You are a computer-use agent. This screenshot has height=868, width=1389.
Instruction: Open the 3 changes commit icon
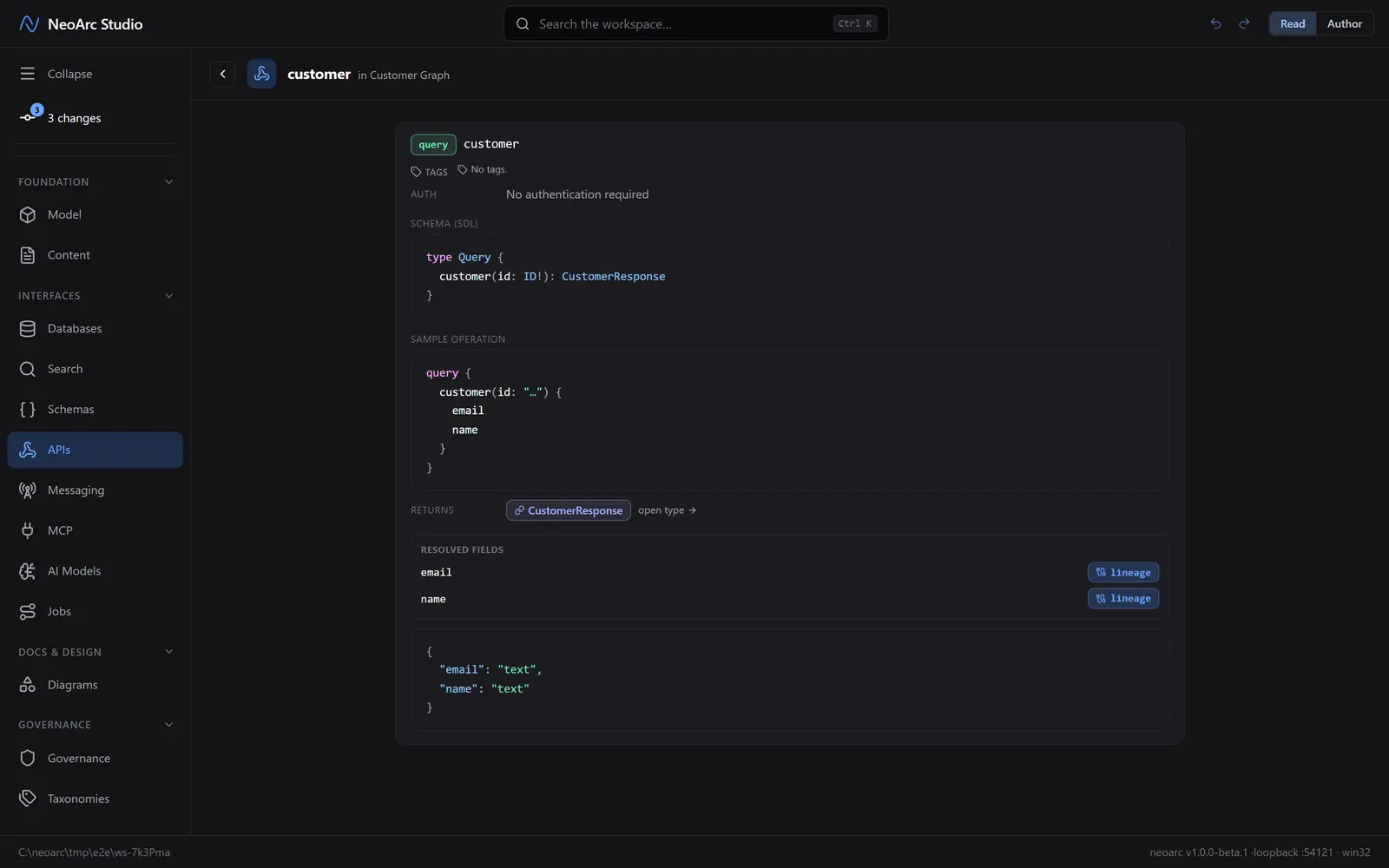coord(28,117)
